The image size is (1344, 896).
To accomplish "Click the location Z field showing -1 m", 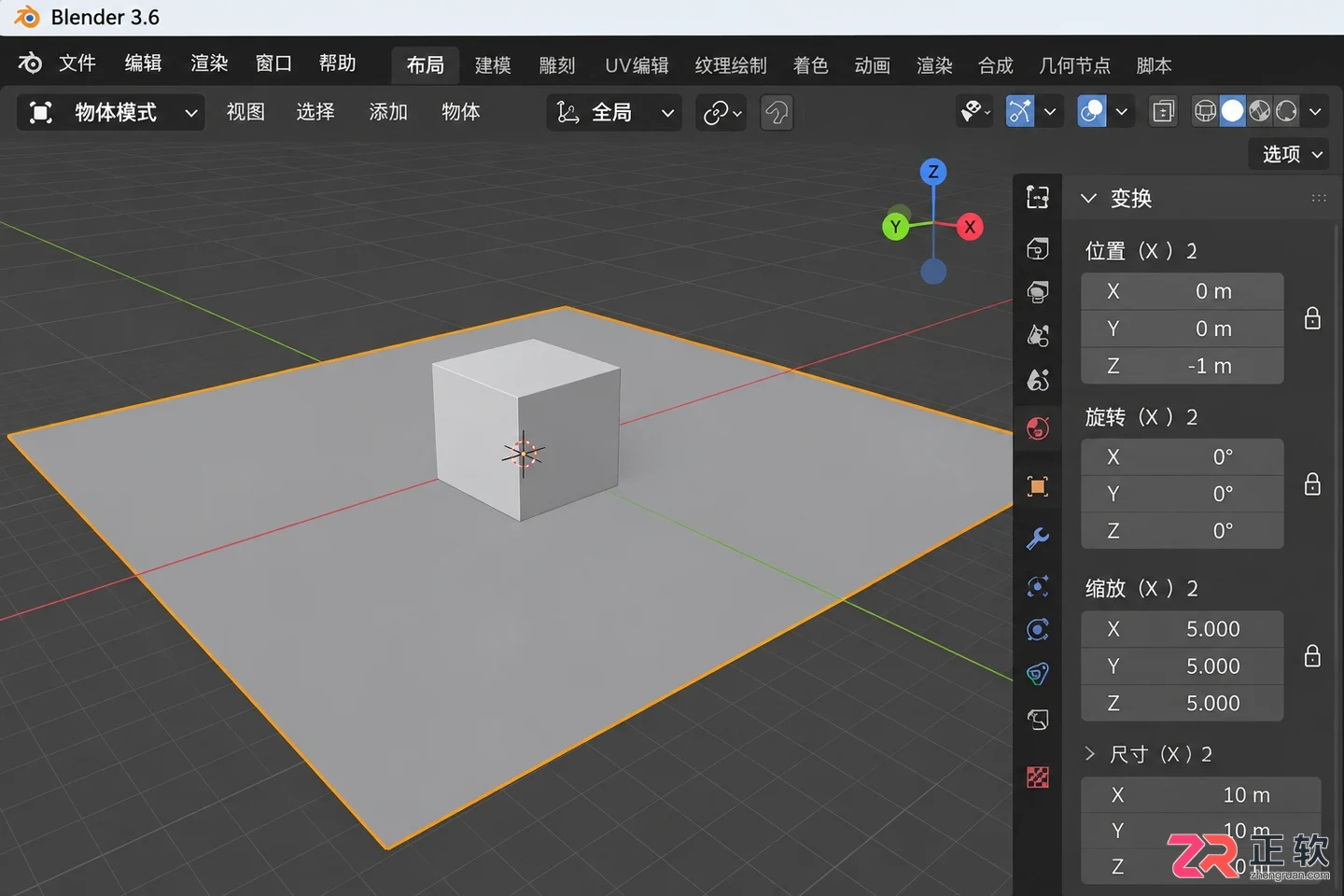I will [1183, 366].
